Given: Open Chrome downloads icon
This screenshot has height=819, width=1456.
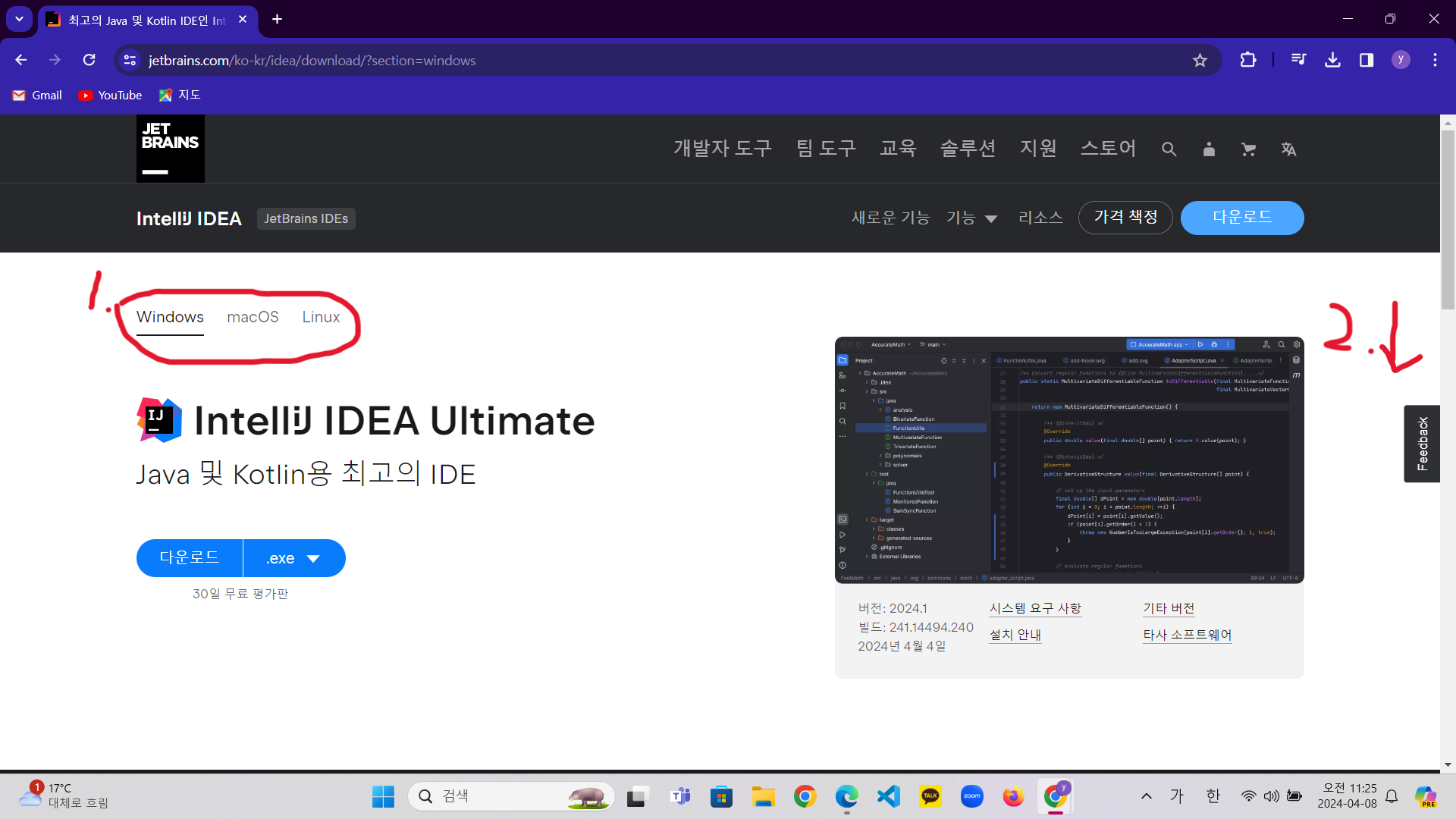Looking at the screenshot, I should click(x=1332, y=60).
